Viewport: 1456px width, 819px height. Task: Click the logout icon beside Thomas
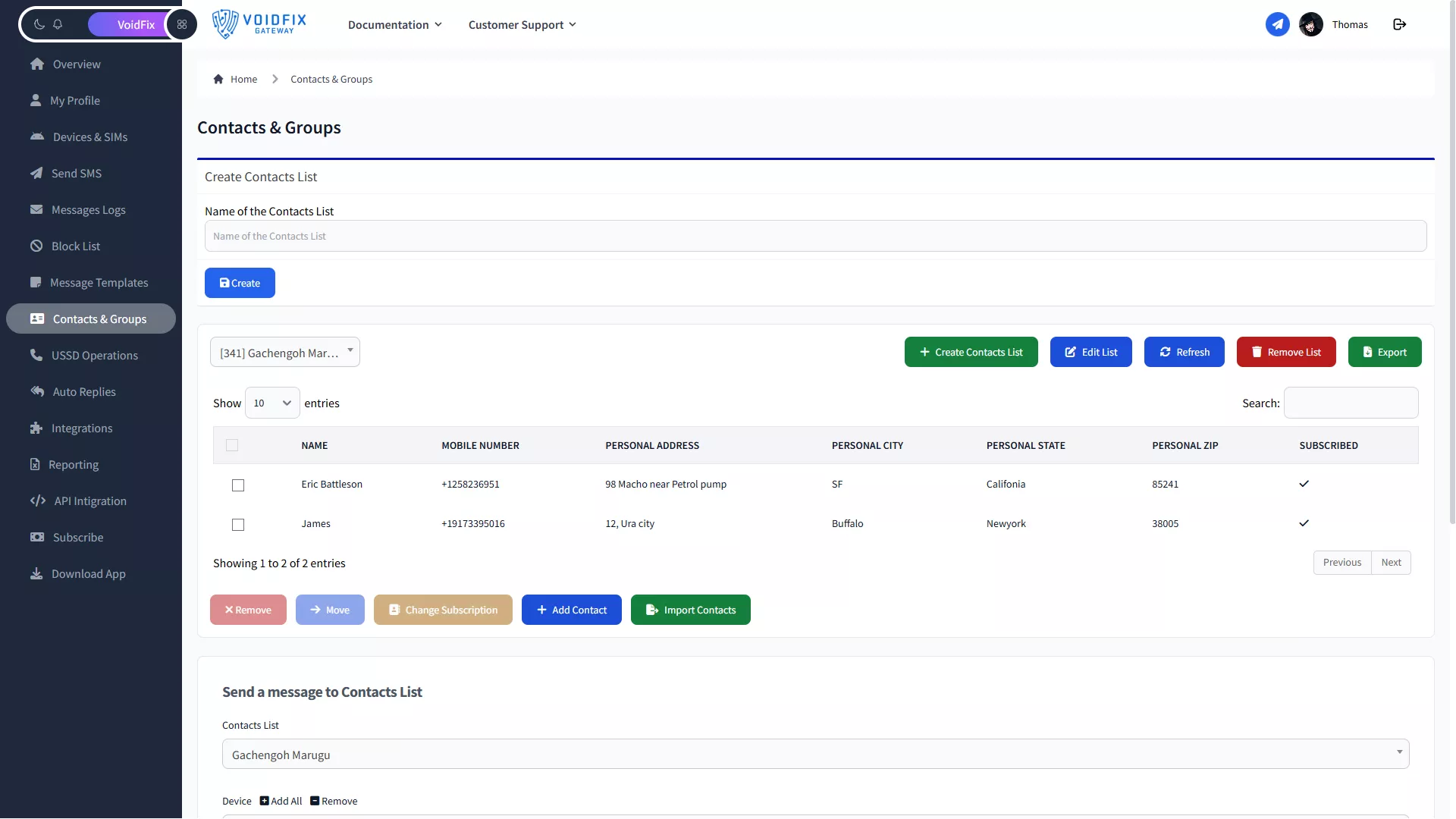1399,24
